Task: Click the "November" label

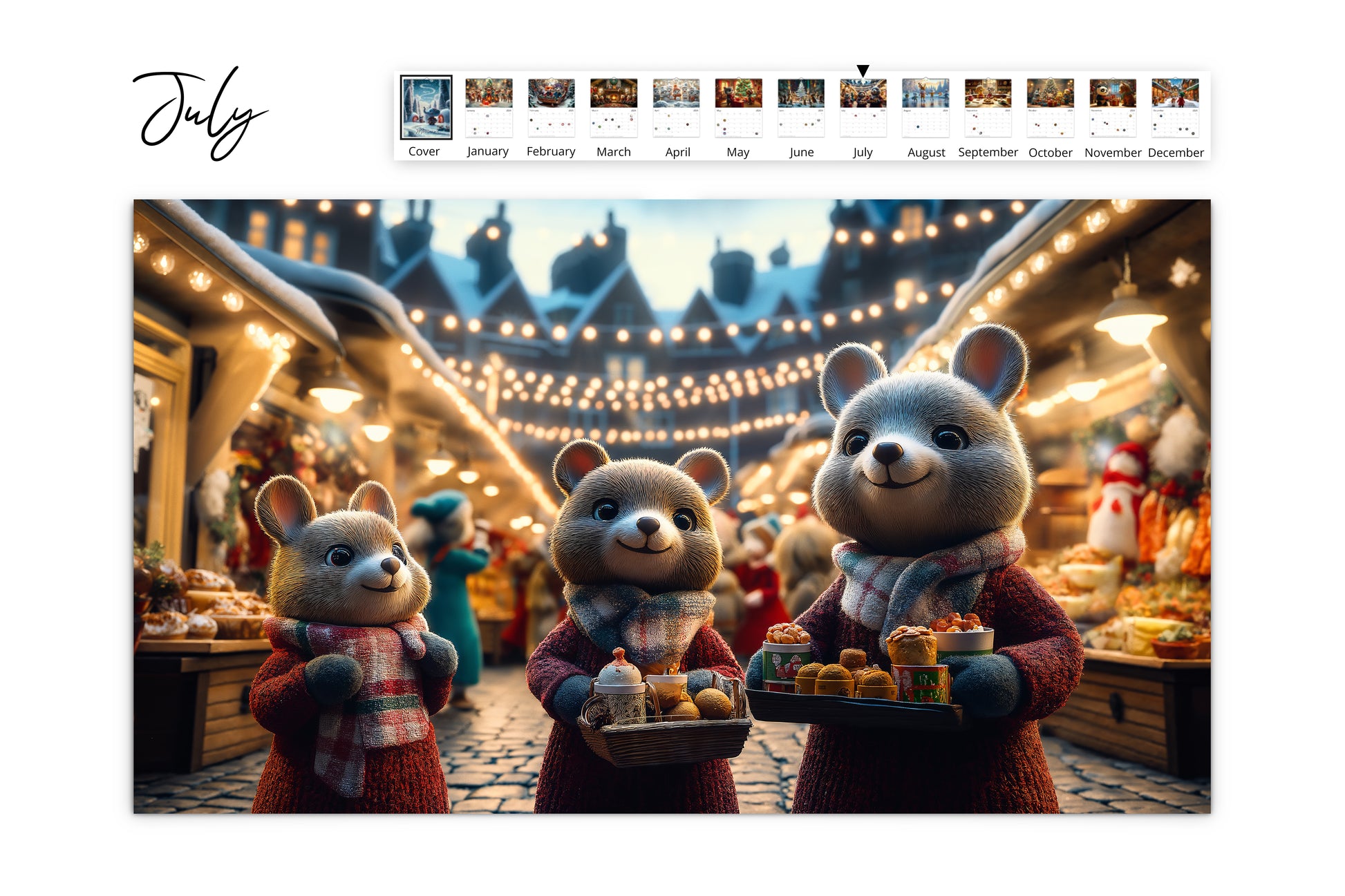Action: pyautogui.click(x=1113, y=153)
